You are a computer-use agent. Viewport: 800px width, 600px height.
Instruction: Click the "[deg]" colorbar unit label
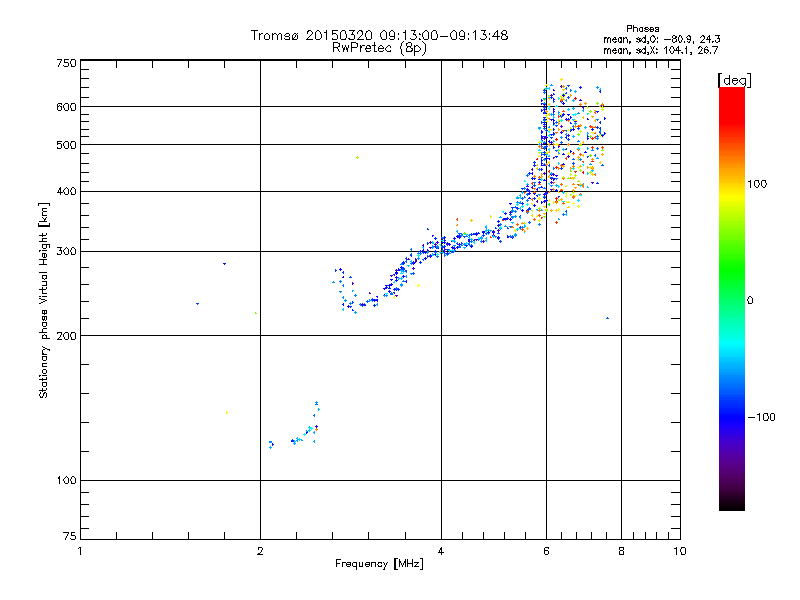[x=734, y=80]
